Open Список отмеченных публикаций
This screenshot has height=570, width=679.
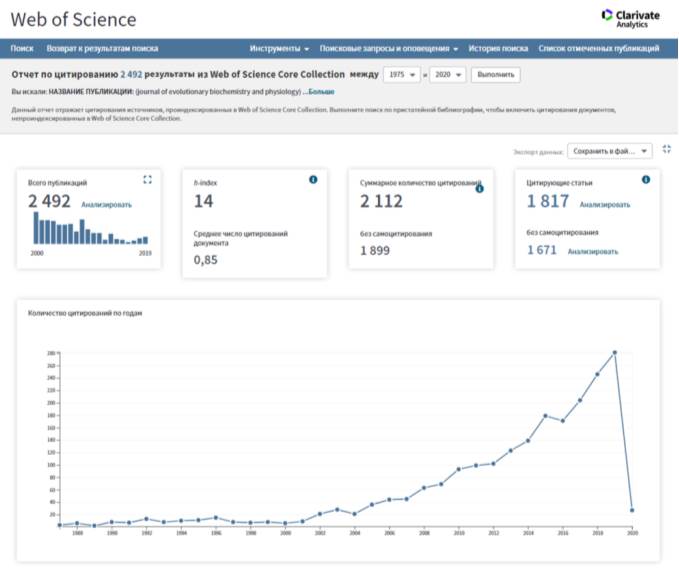point(599,49)
